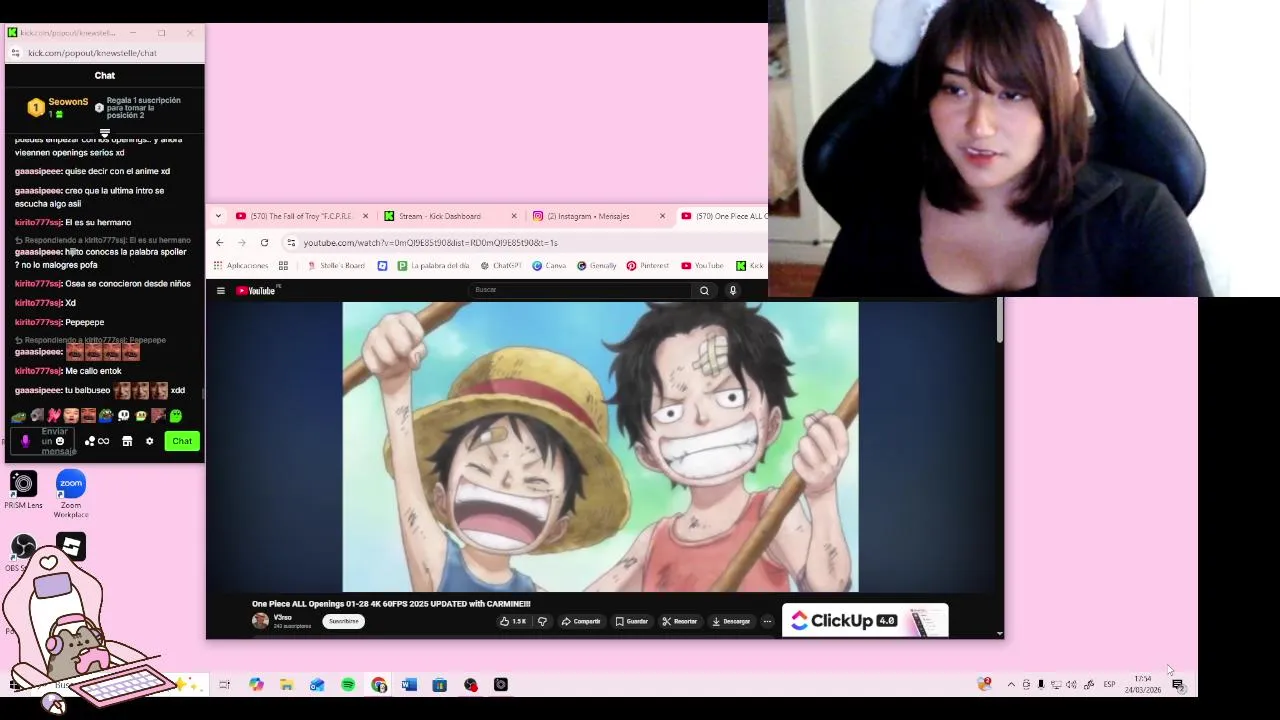
Task: Open the Aplicaciones bookmark shortcut
Action: (240, 266)
